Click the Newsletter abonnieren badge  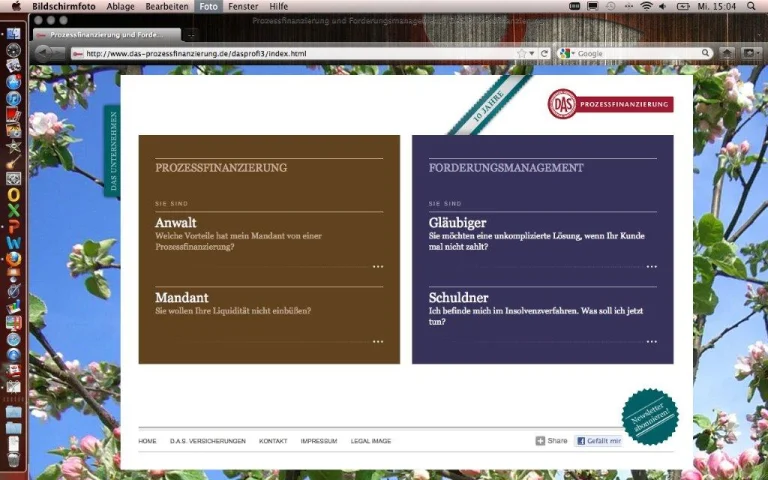[649, 416]
